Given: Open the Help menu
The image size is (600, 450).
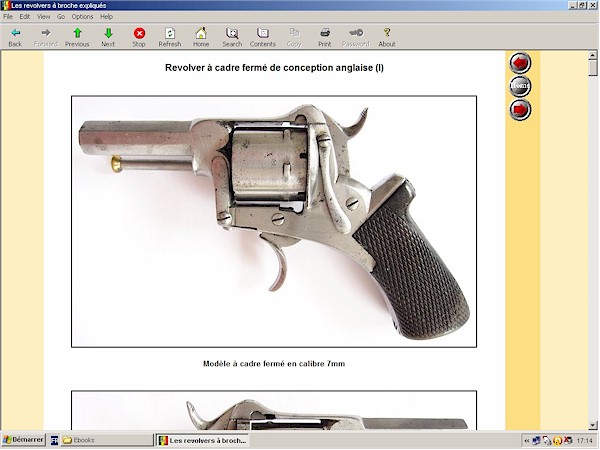Looking at the screenshot, I should (106, 17).
